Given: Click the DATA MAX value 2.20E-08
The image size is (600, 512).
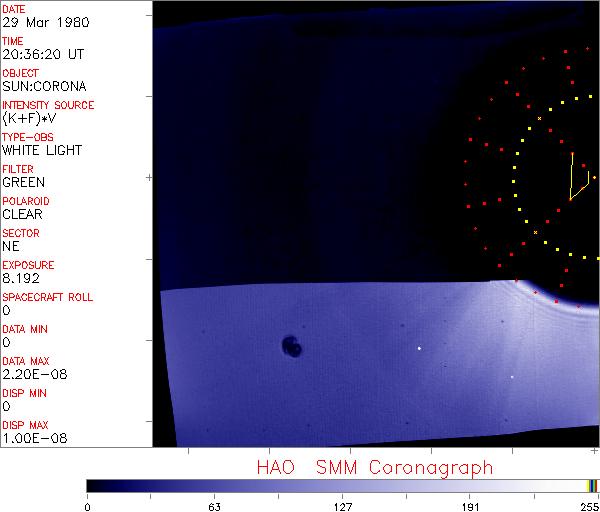Looking at the screenshot, I should 33,375.
